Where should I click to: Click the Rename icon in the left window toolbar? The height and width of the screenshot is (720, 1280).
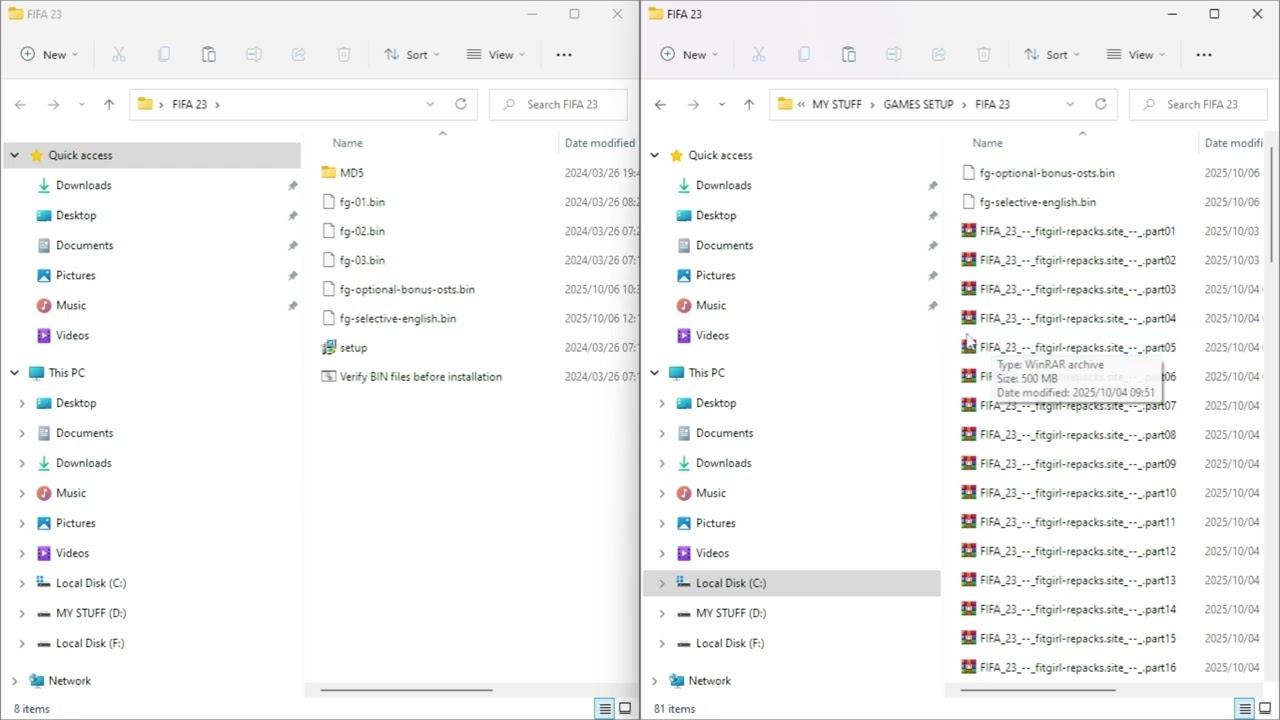[254, 55]
